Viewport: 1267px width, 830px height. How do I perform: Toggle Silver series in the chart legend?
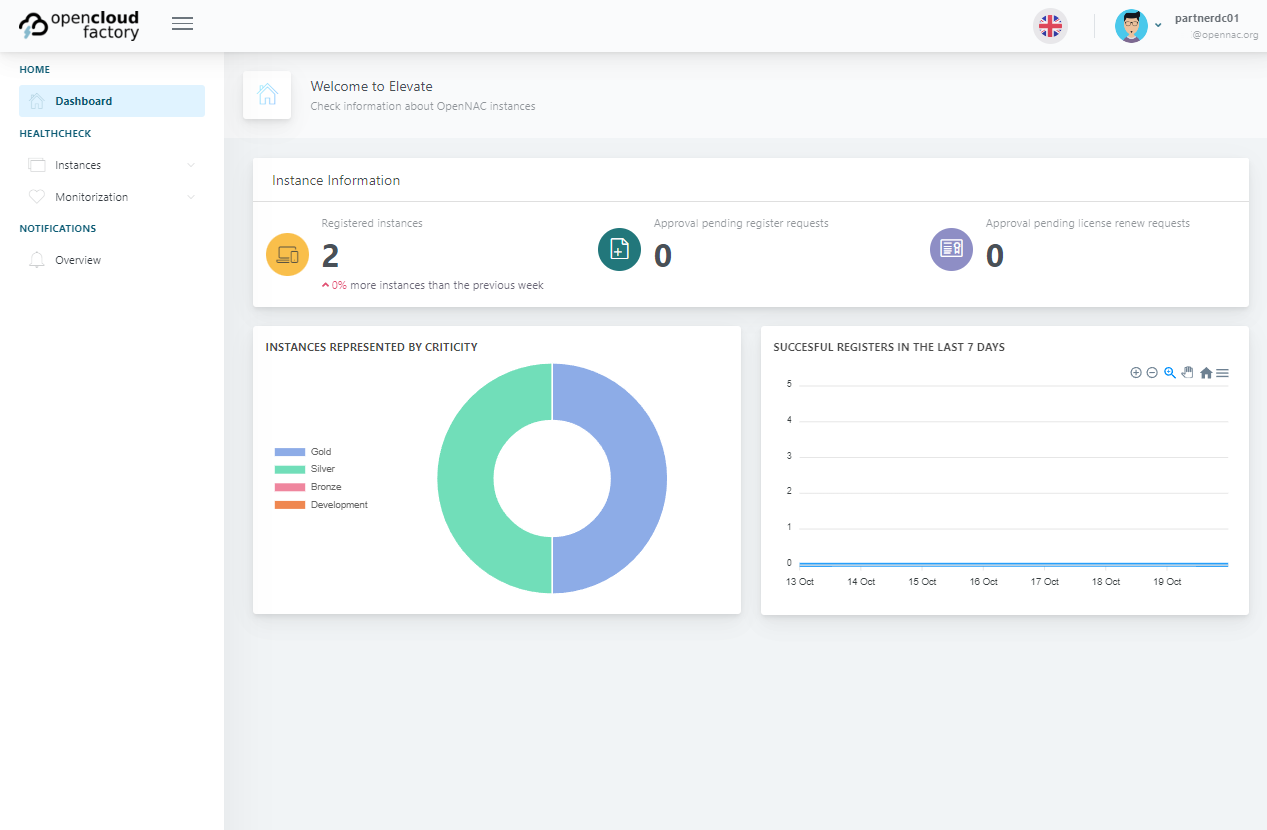(305, 469)
